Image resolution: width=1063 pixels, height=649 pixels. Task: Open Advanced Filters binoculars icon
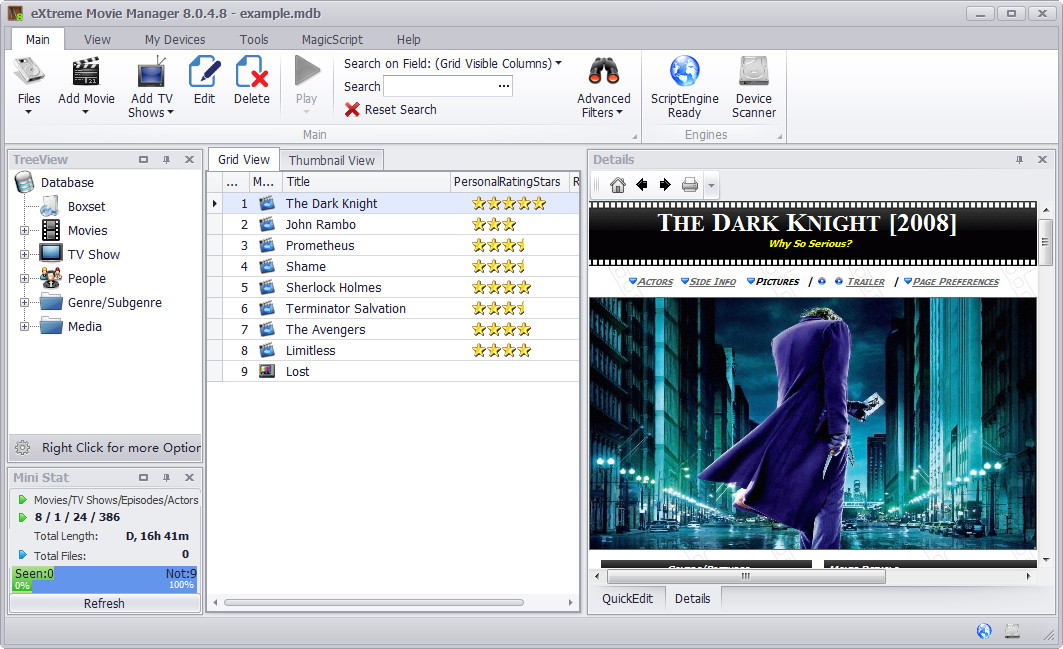[x=604, y=73]
